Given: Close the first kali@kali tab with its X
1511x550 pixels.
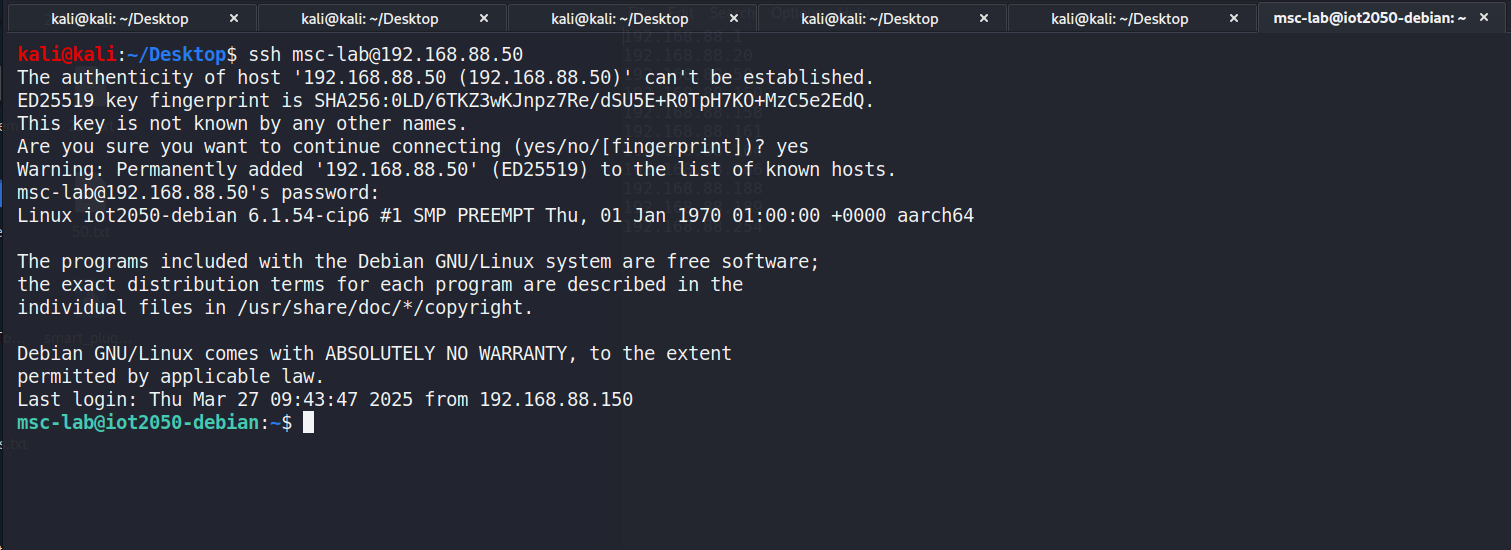Looking at the screenshot, I should click(234, 18).
